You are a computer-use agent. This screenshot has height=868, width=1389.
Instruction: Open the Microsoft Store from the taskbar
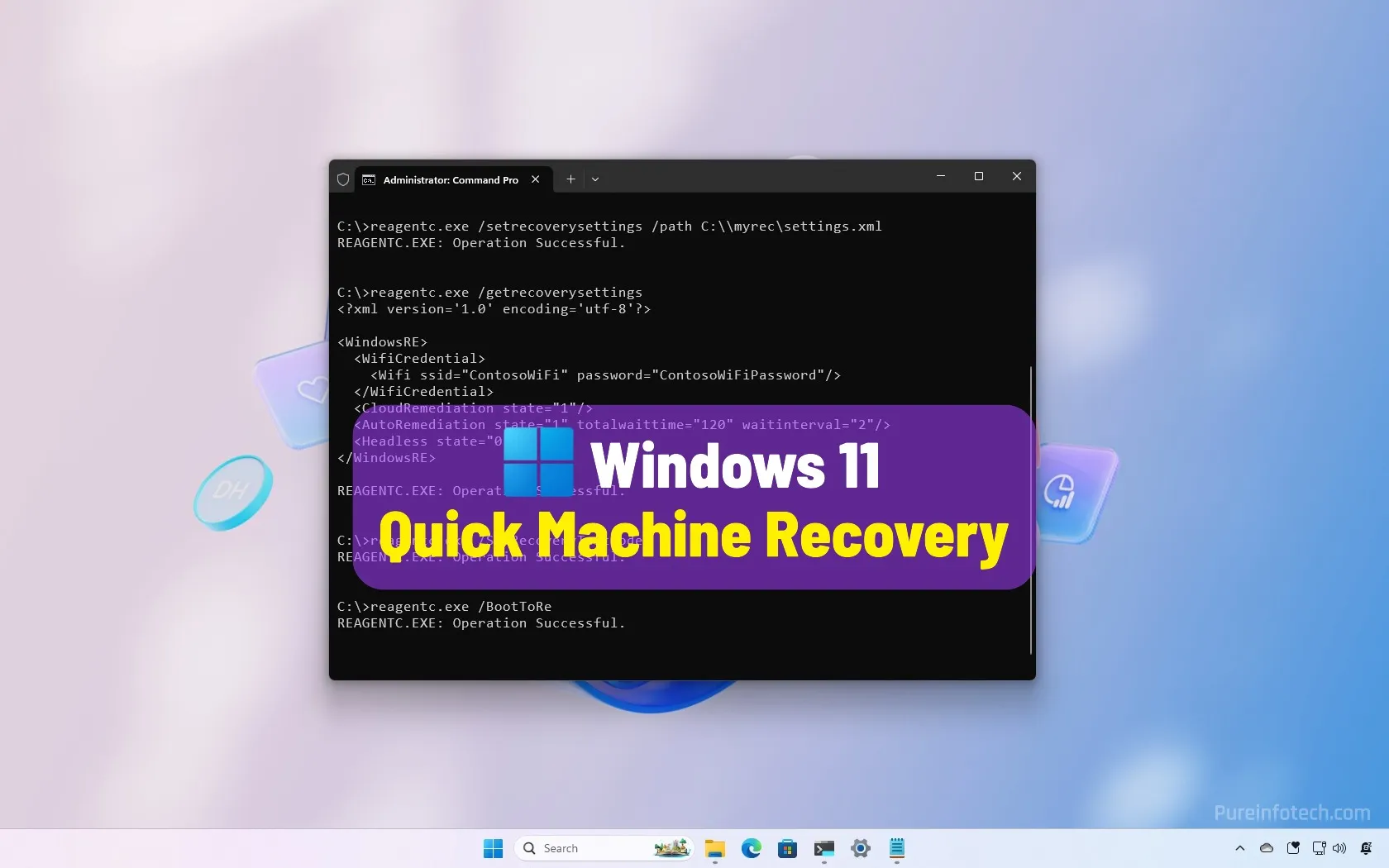coord(787,848)
